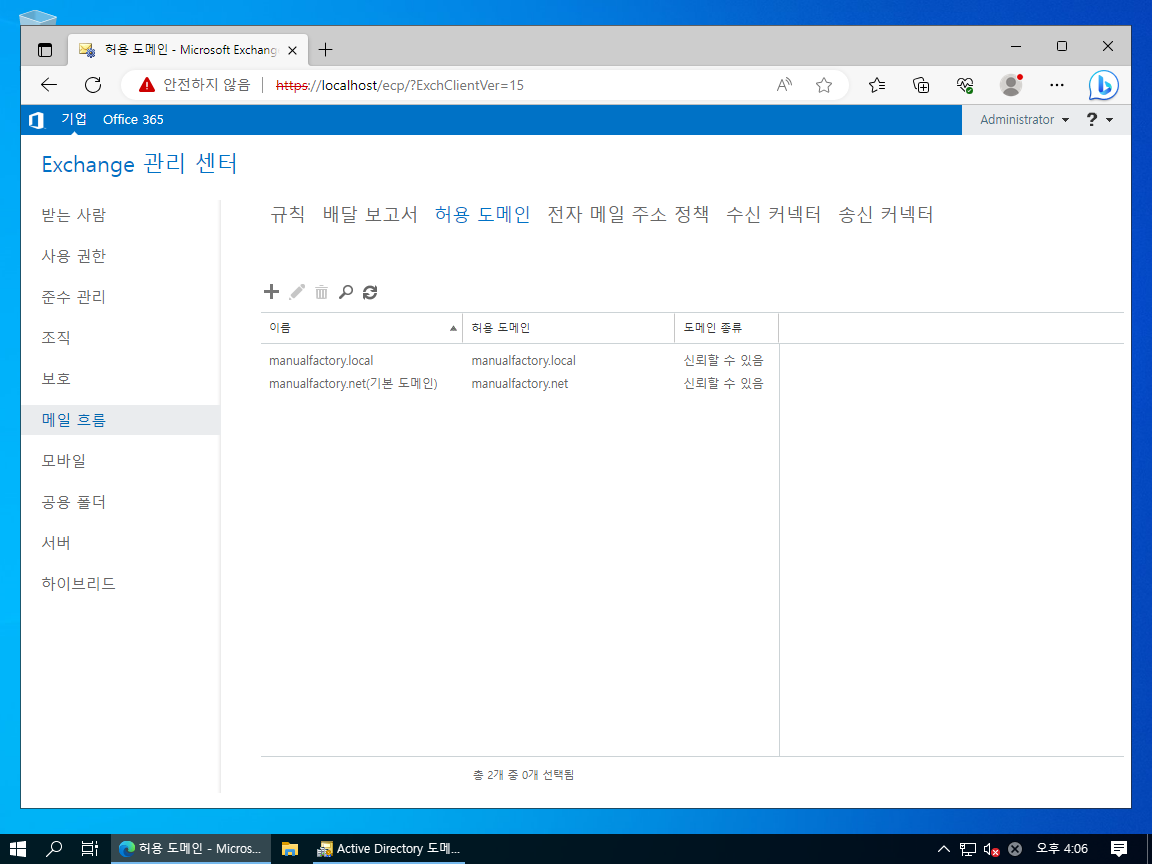Sort by the 도메인 종류 column header

[727, 328]
